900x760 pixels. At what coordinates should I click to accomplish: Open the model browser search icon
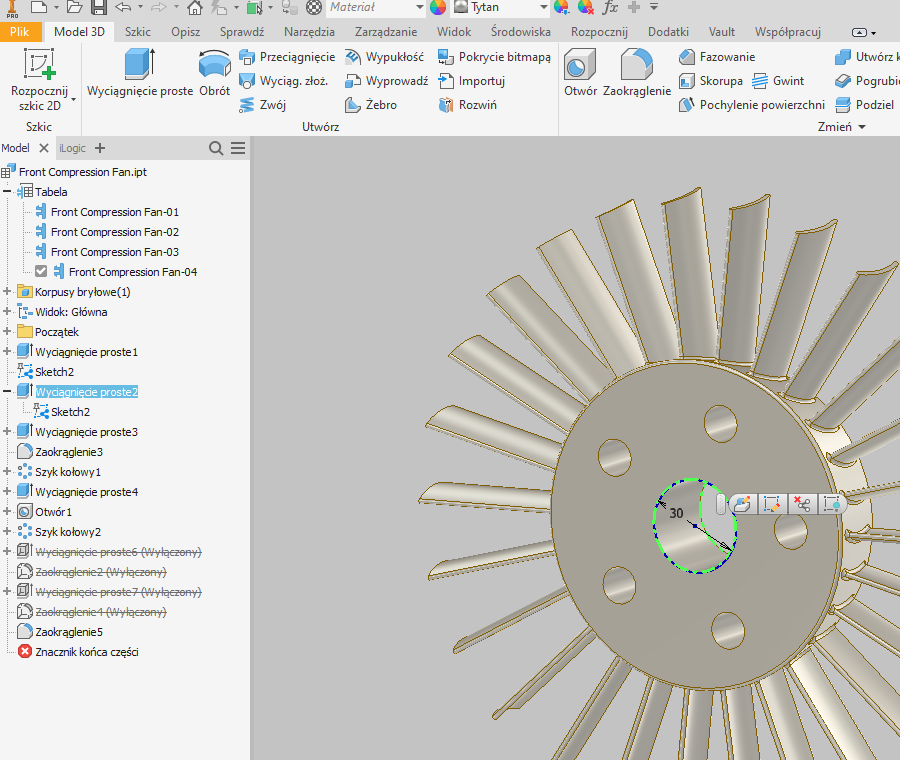coord(216,148)
